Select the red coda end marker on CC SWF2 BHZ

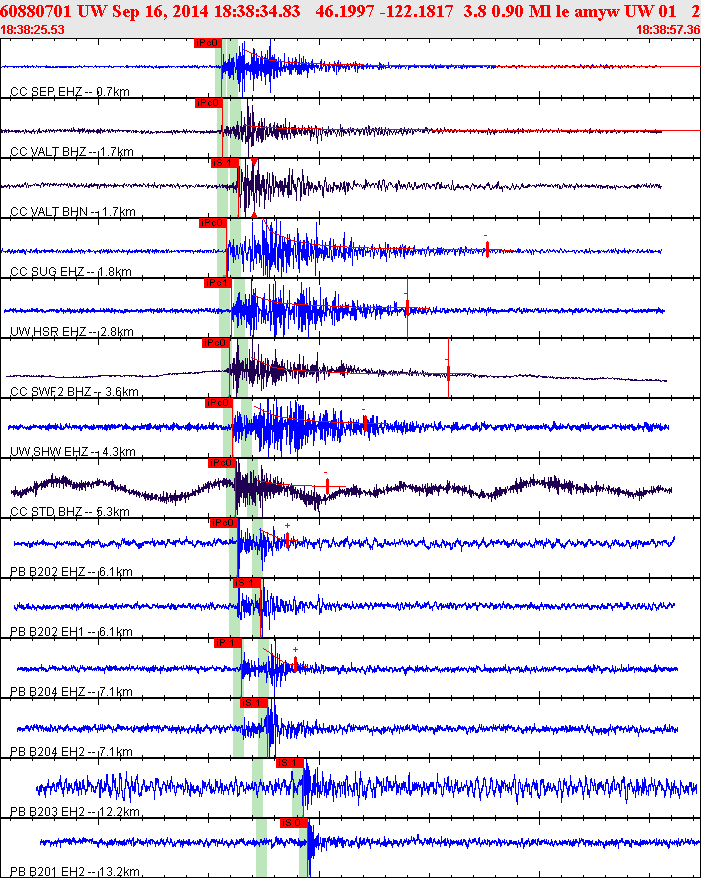coord(448,372)
